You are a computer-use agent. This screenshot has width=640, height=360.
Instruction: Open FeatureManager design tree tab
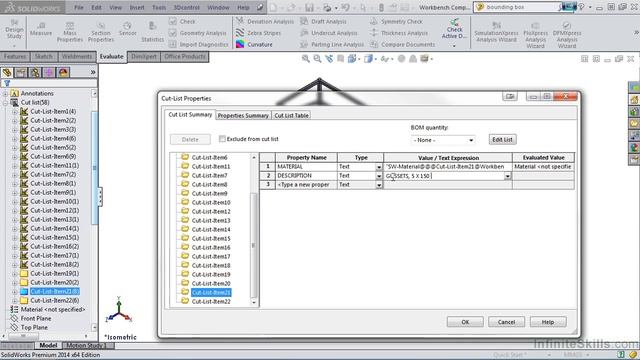coord(7,73)
